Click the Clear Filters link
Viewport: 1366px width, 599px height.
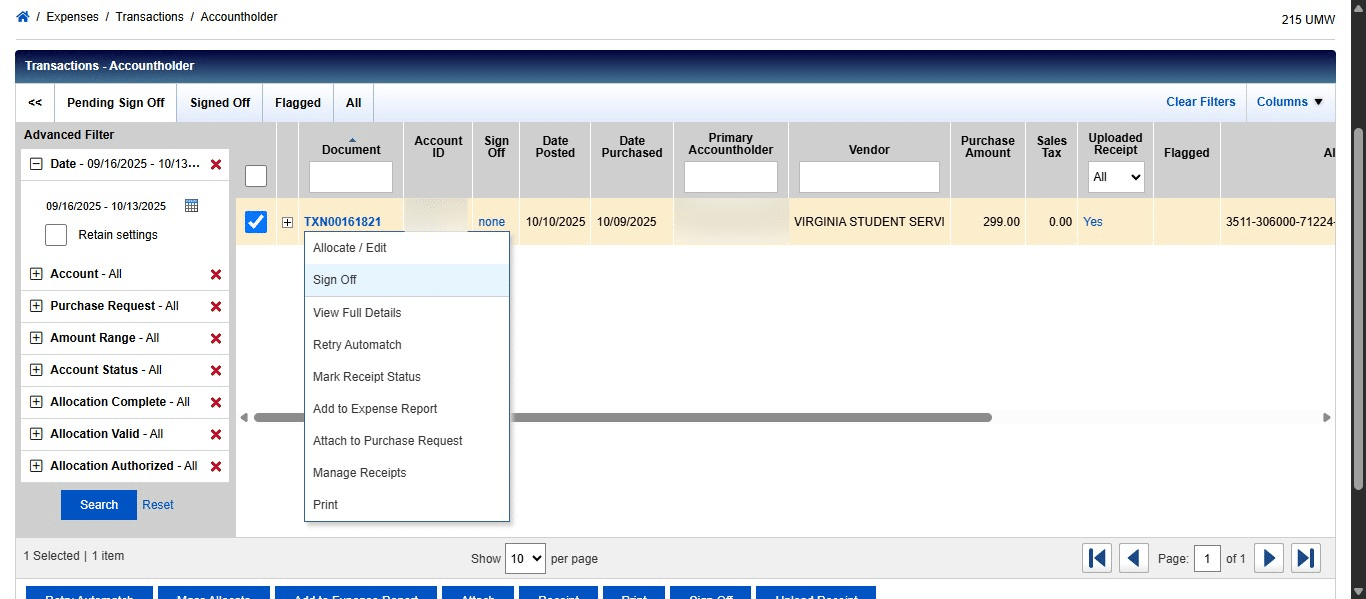[x=1200, y=102]
